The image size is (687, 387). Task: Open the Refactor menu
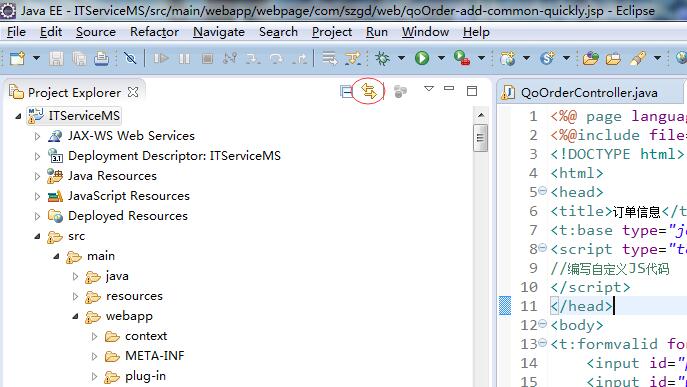click(x=154, y=32)
